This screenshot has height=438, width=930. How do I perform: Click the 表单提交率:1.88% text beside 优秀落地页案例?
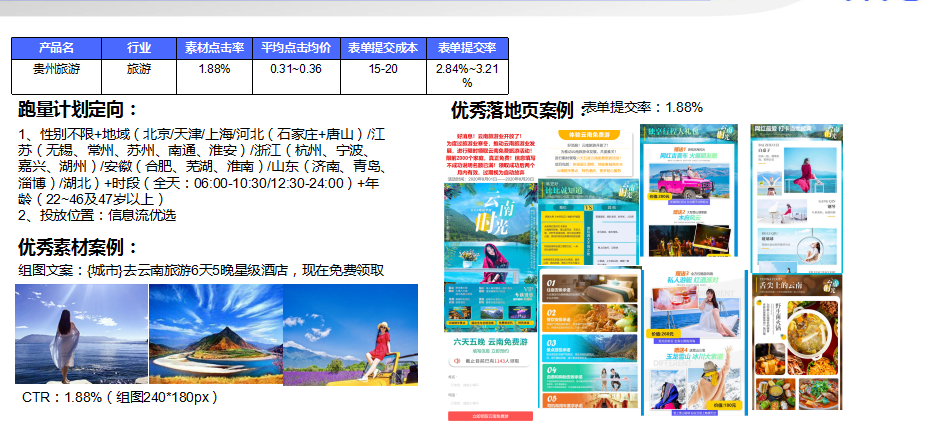[x=643, y=107]
